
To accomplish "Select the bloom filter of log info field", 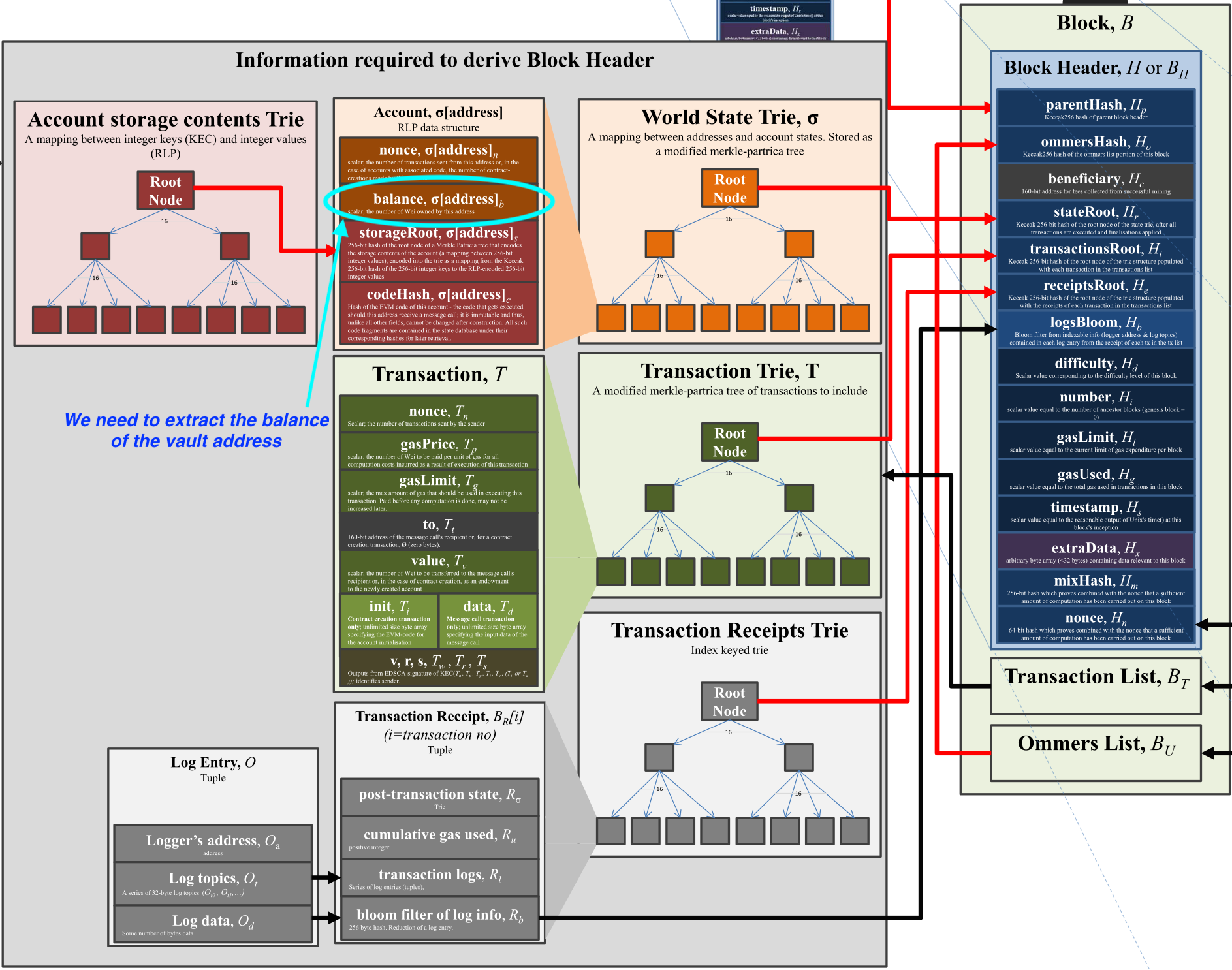I will (x=439, y=918).
